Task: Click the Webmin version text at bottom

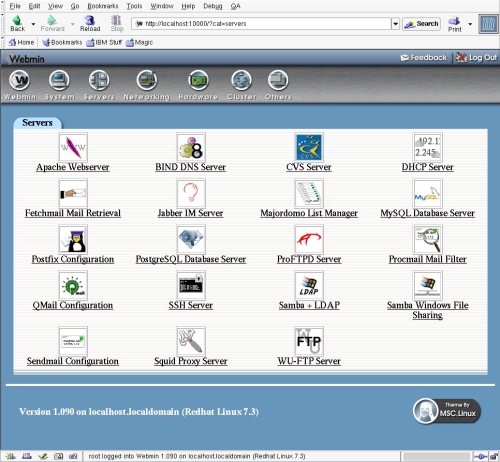Action: click(139, 412)
